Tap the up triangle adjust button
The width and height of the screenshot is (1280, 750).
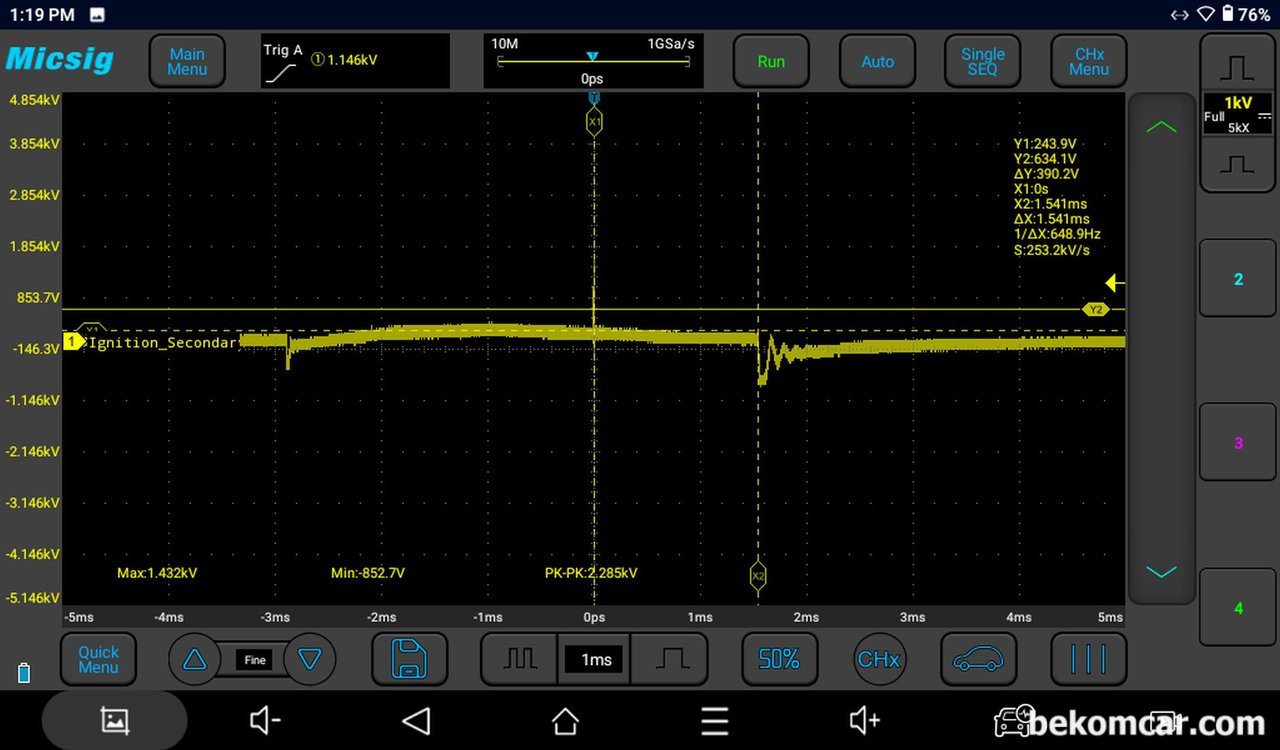[x=195, y=660]
